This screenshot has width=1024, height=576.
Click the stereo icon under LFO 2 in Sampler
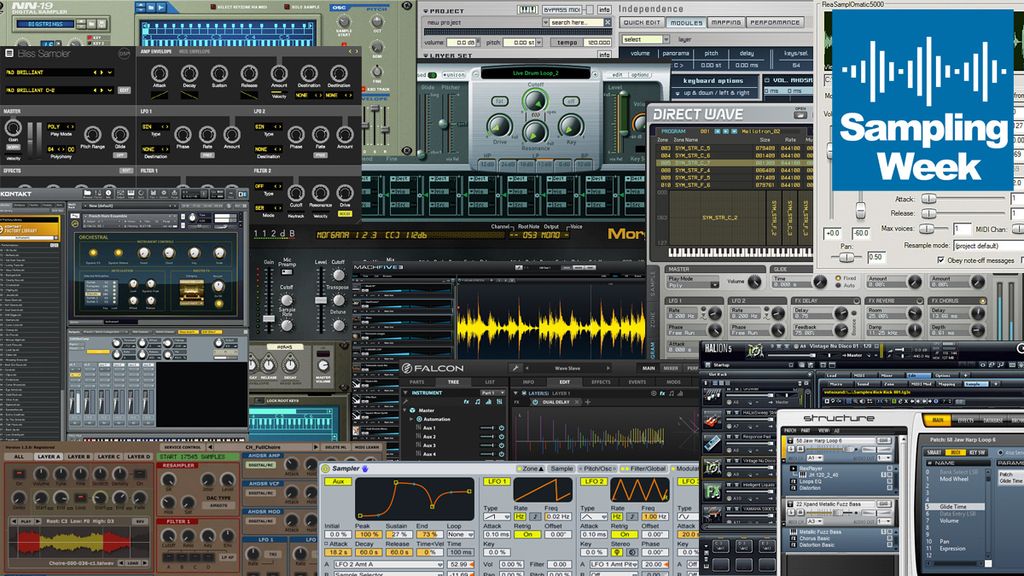pyautogui.click(x=617, y=551)
